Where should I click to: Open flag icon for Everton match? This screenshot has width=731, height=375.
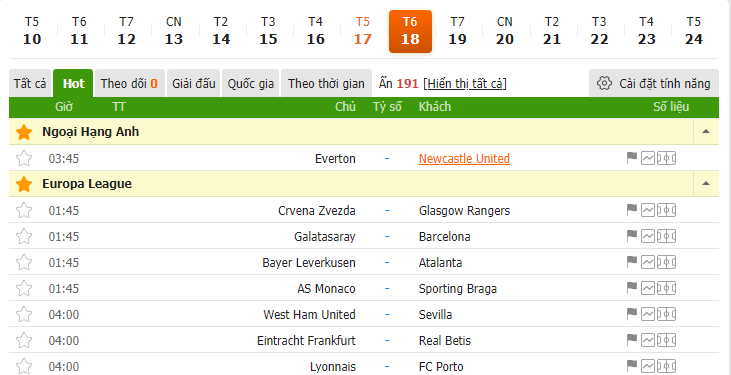[x=632, y=159]
